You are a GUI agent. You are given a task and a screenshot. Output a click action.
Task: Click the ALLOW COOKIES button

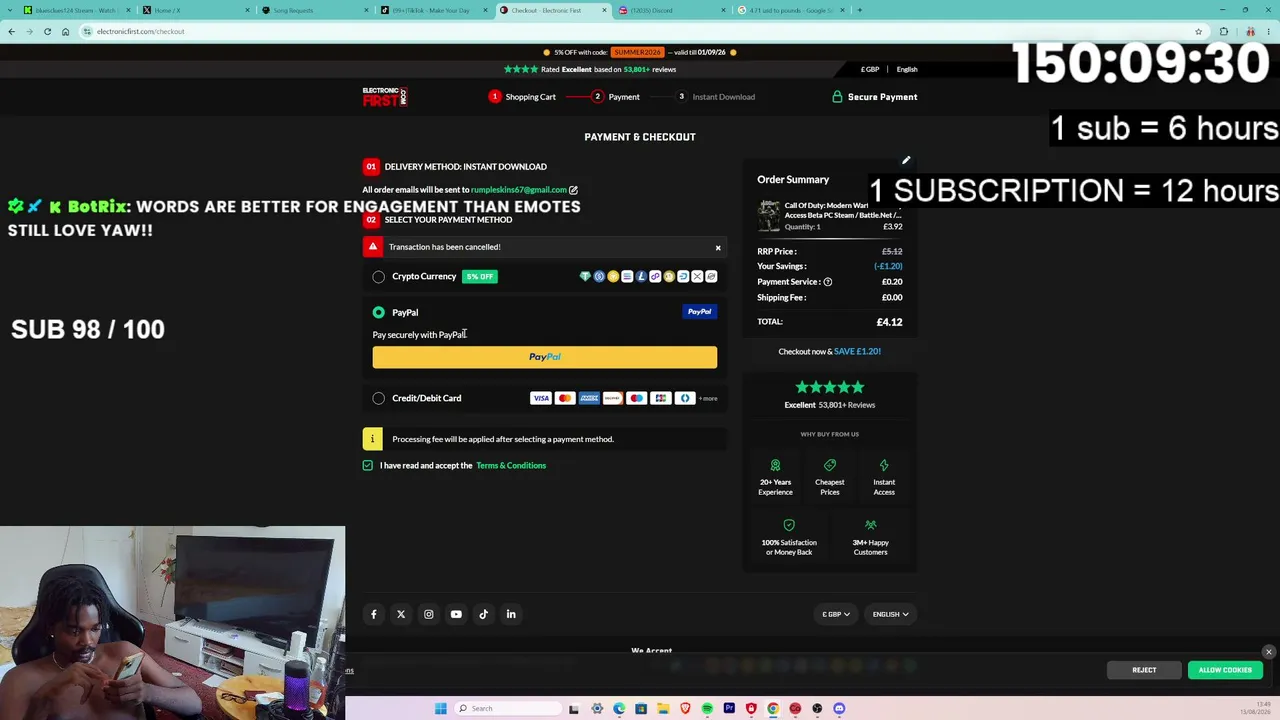(x=1225, y=670)
